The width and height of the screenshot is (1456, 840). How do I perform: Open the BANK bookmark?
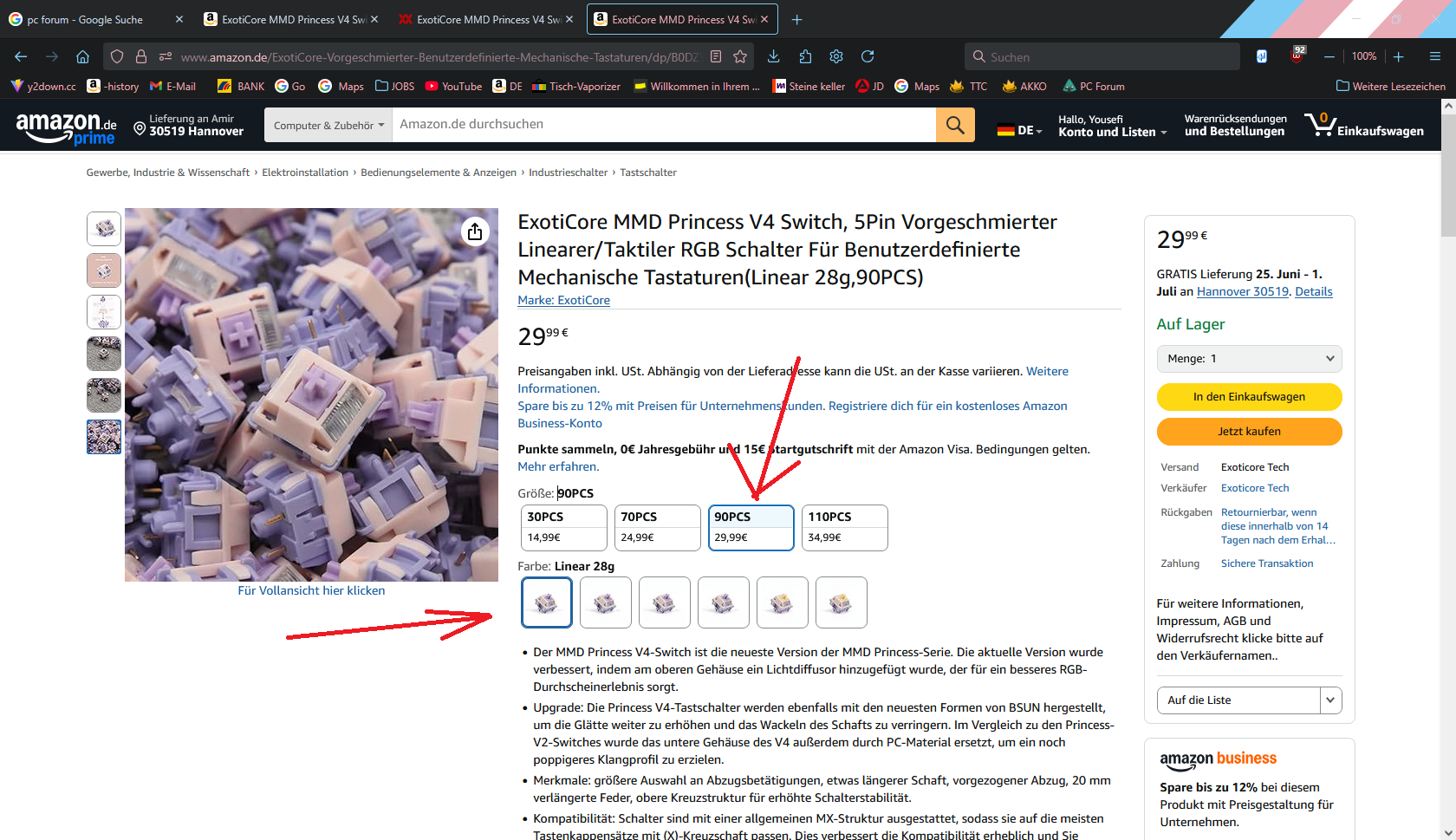click(x=241, y=86)
